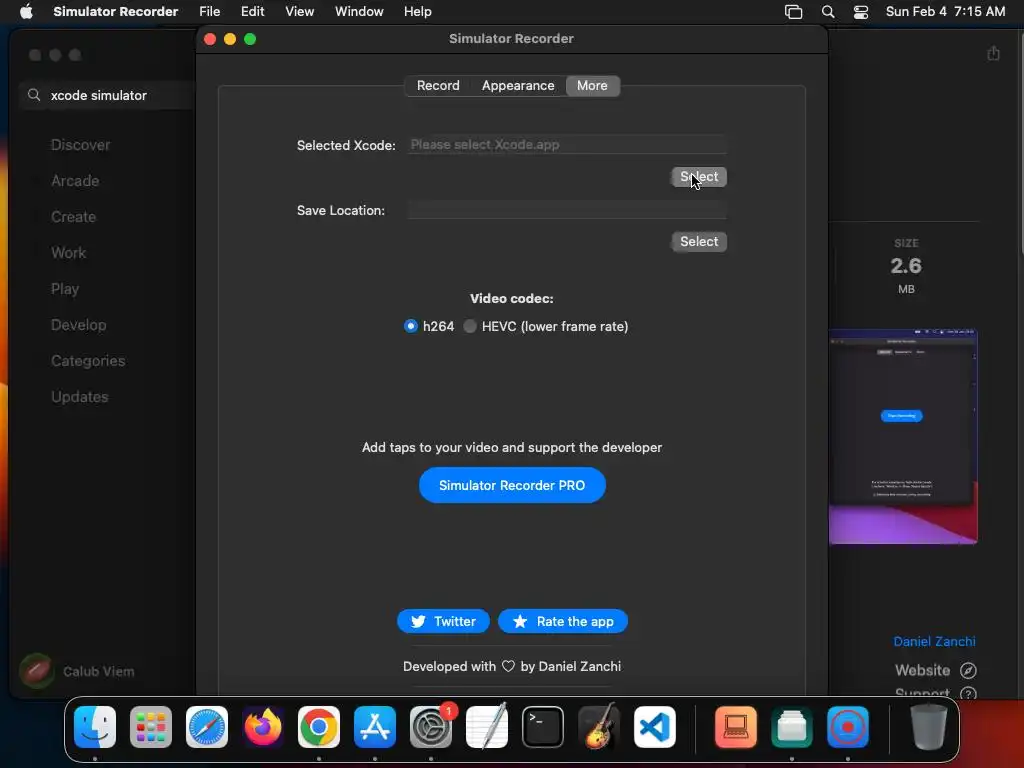The image size is (1024, 768).
Task: Launch Firefox from the dock
Action: point(263,727)
